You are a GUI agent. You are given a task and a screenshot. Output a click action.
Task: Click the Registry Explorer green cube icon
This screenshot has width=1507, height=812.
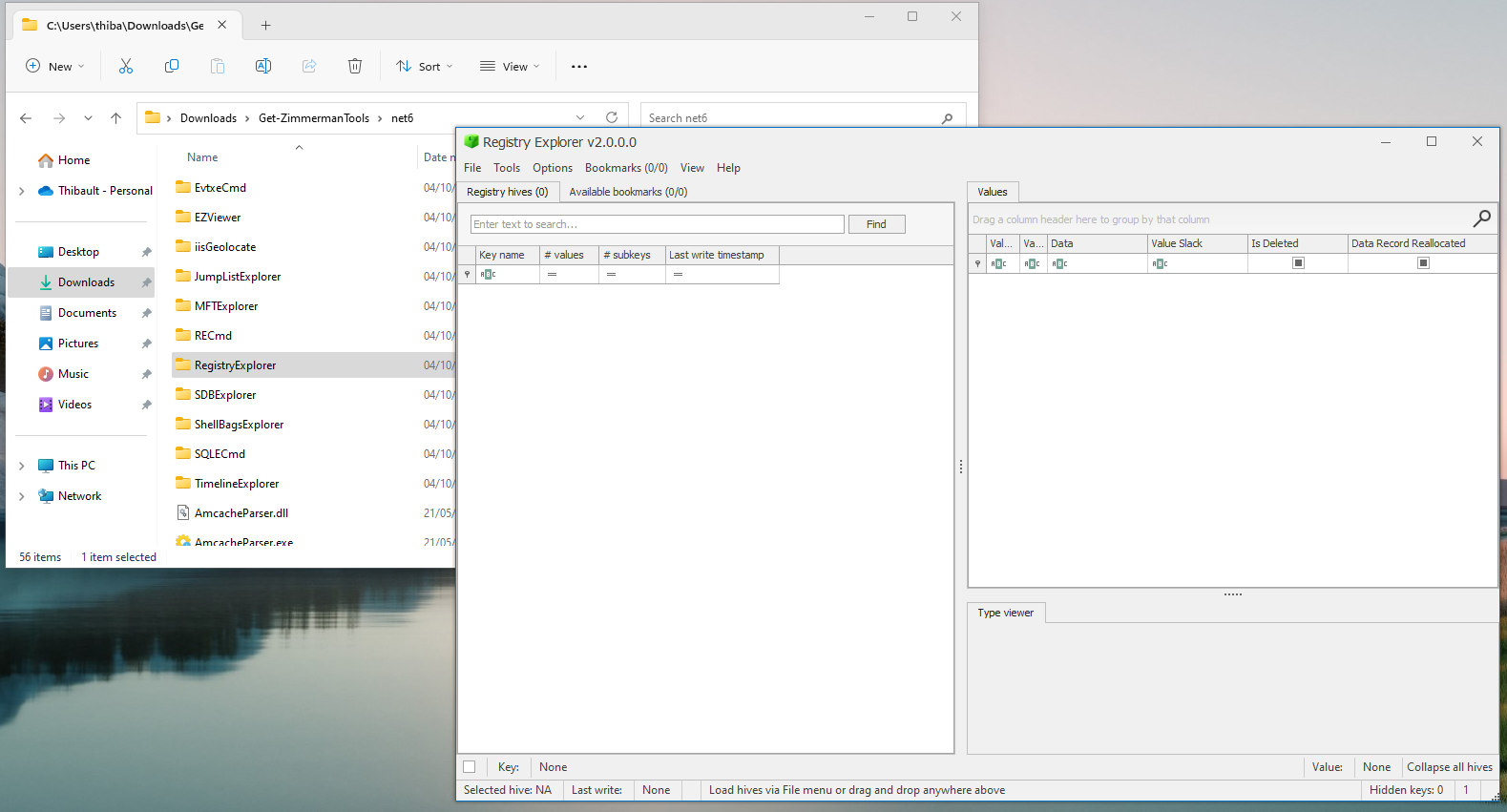point(471,142)
